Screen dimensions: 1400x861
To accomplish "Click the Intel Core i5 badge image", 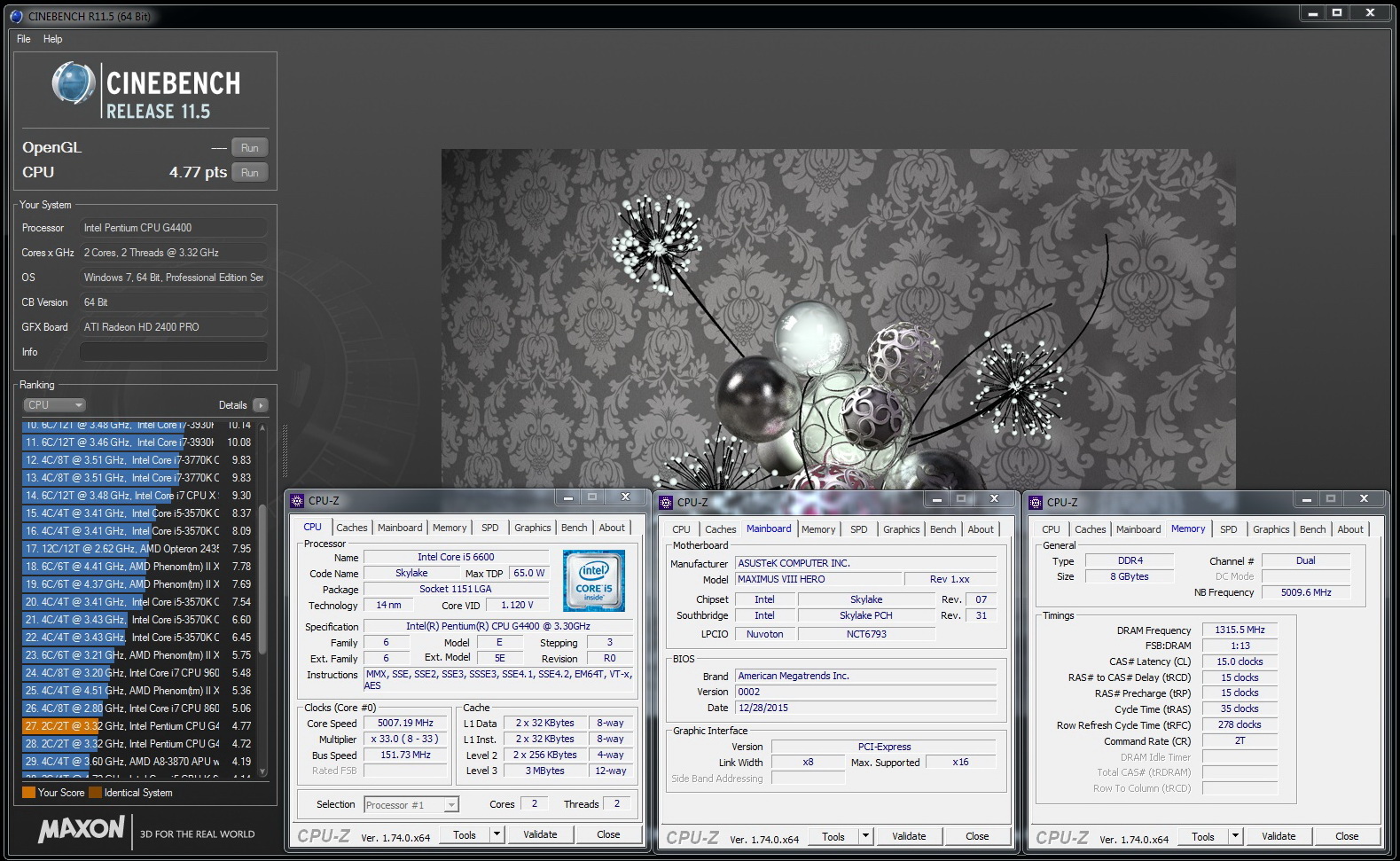I will (x=594, y=581).
